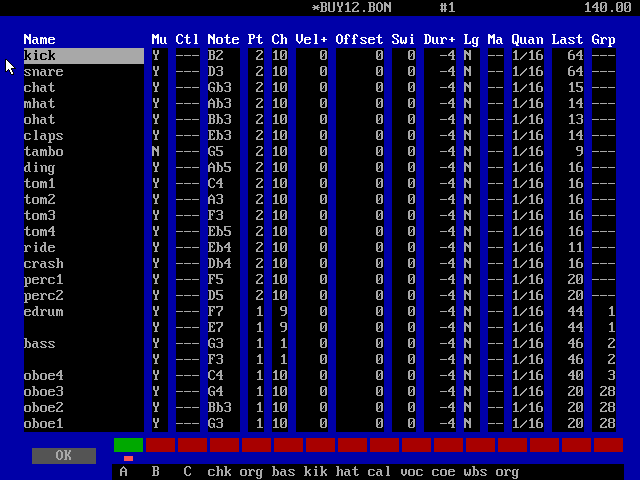Toggle the mute flag on ride track
The image size is (640, 480).
[160, 247]
